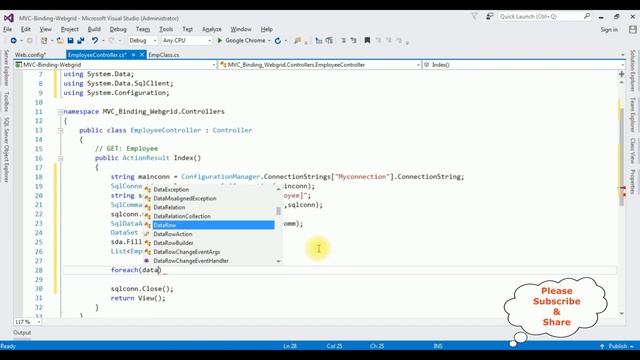Click the Navigate Backward toolbar icon
This screenshot has height=360, width=640.
click(x=13, y=40)
